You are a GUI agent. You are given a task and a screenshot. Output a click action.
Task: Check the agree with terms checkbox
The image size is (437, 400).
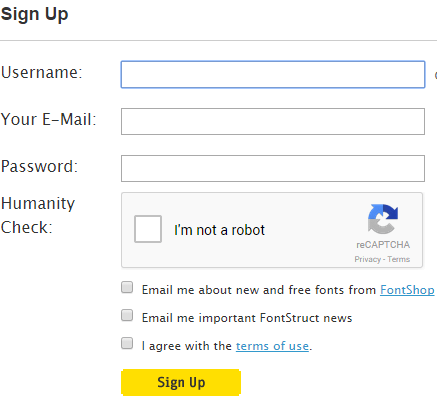127,343
